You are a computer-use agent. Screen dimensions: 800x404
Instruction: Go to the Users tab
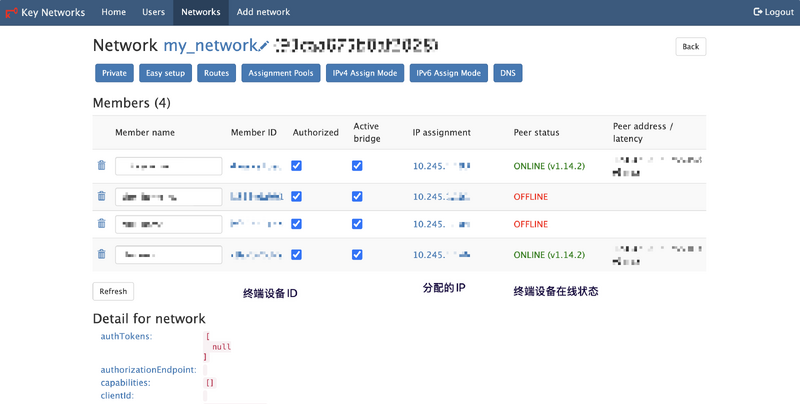coord(153,12)
